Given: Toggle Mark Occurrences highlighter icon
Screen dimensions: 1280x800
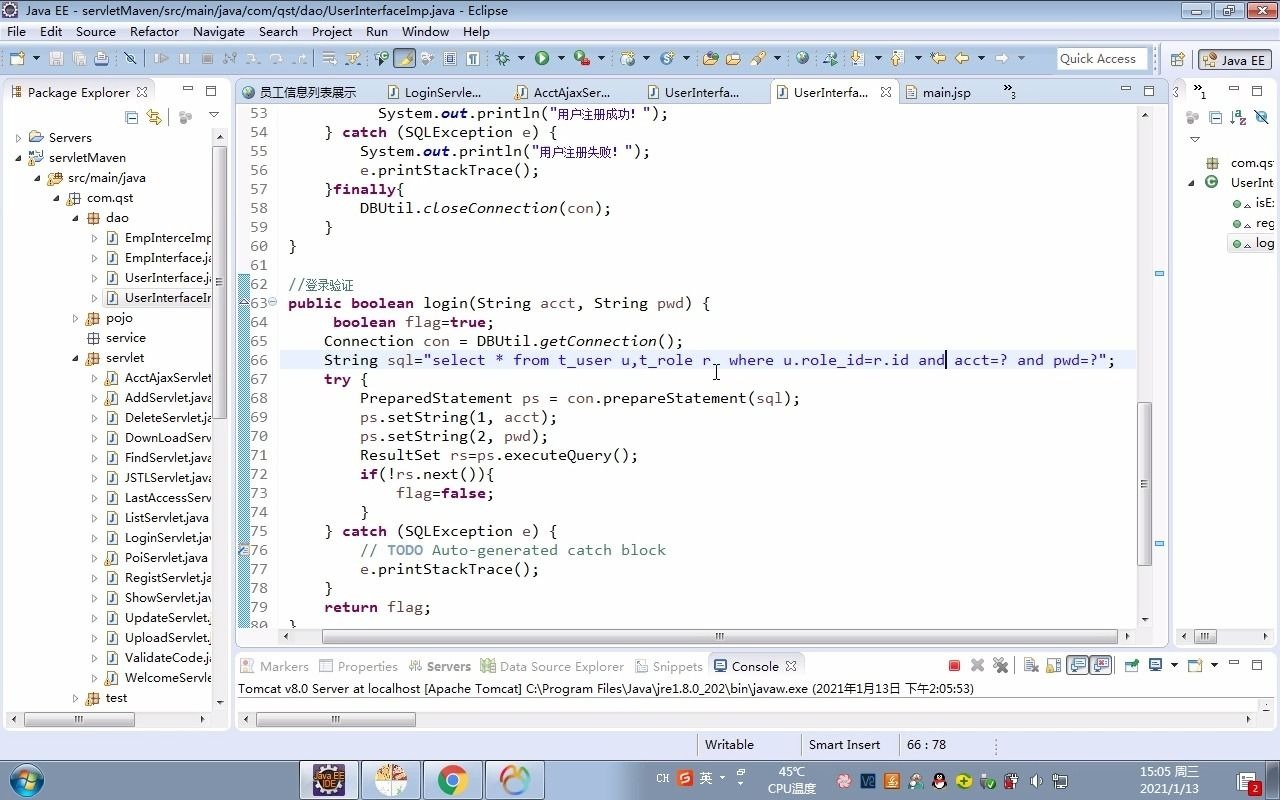Looking at the screenshot, I should click(x=404, y=59).
